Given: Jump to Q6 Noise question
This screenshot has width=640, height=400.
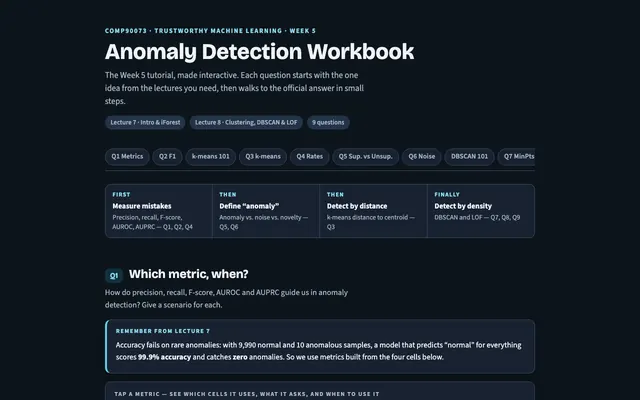Looking at the screenshot, I should [x=422, y=157].
